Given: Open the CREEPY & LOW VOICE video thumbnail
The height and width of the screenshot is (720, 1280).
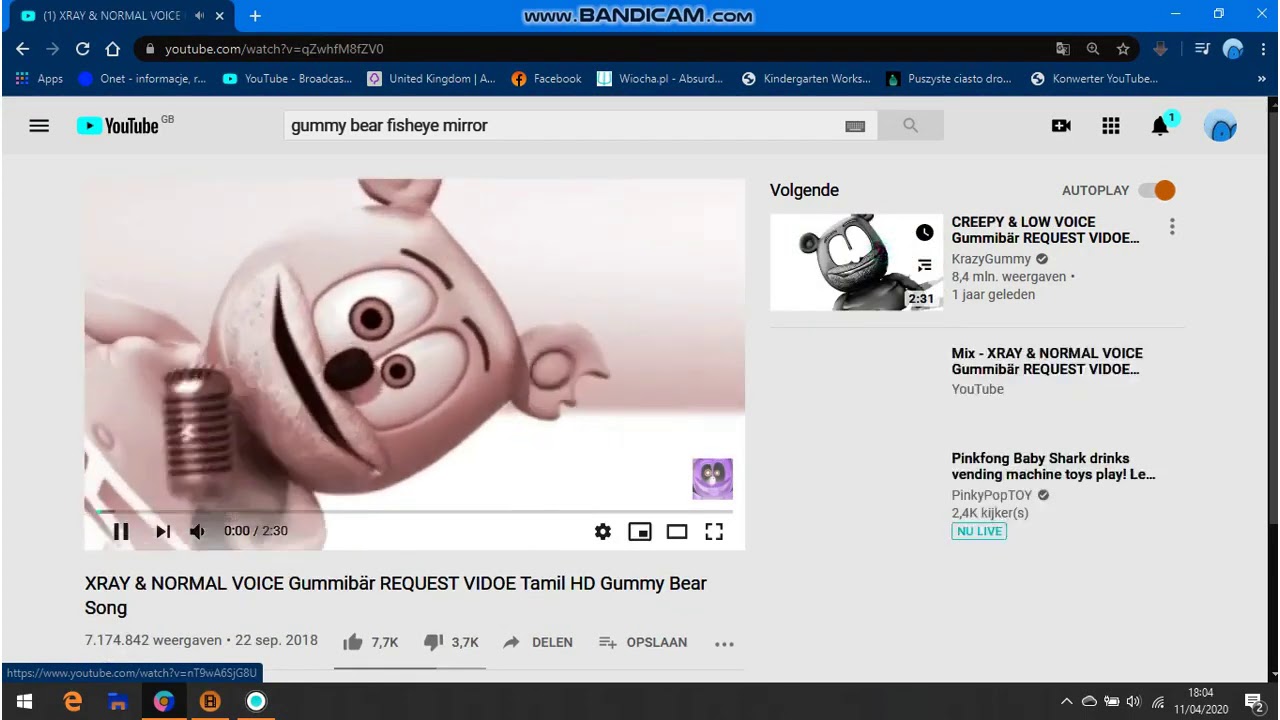Looking at the screenshot, I should (x=856, y=262).
